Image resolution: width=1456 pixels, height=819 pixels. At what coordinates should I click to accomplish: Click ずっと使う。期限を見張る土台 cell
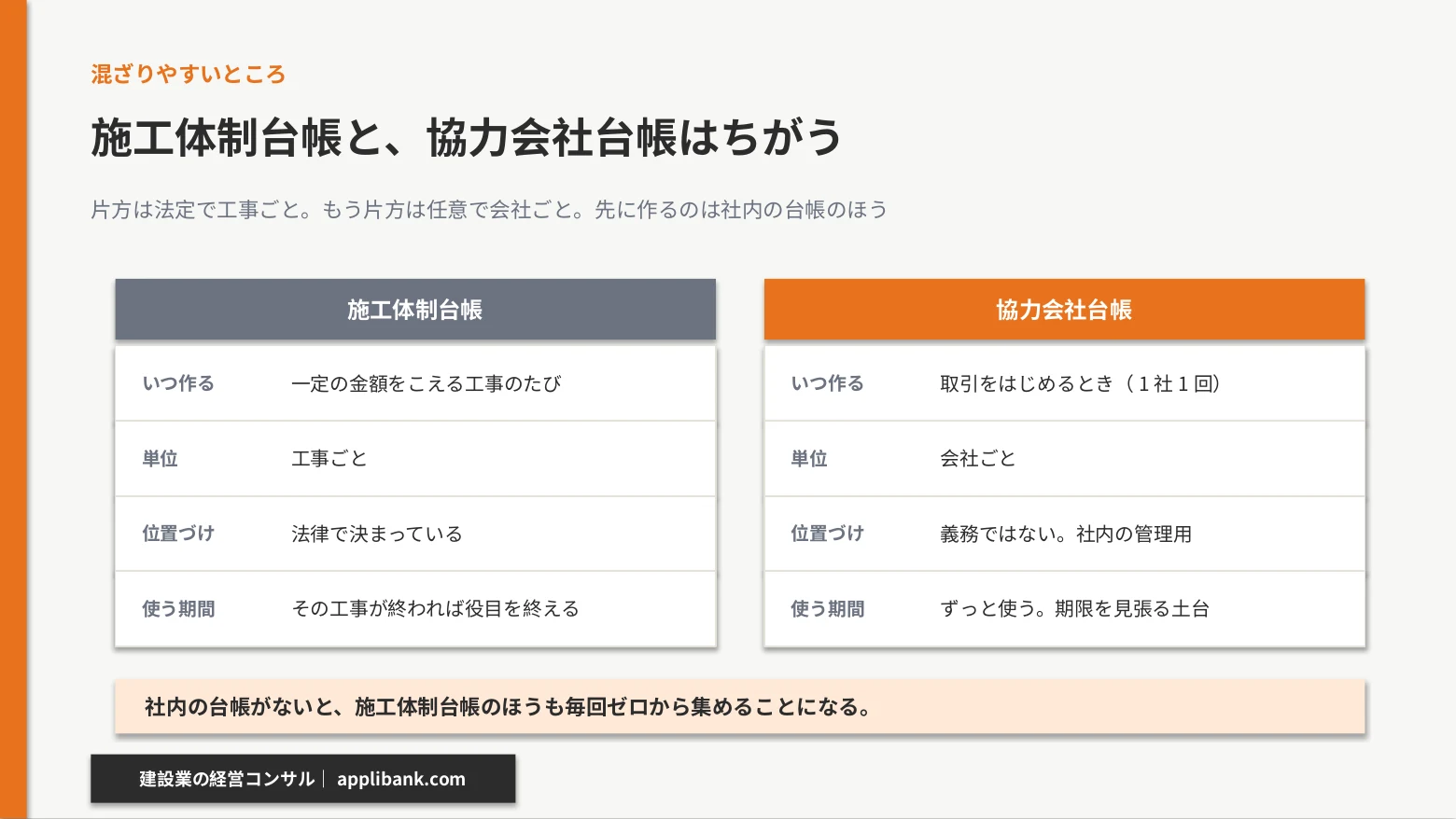coord(1075,609)
